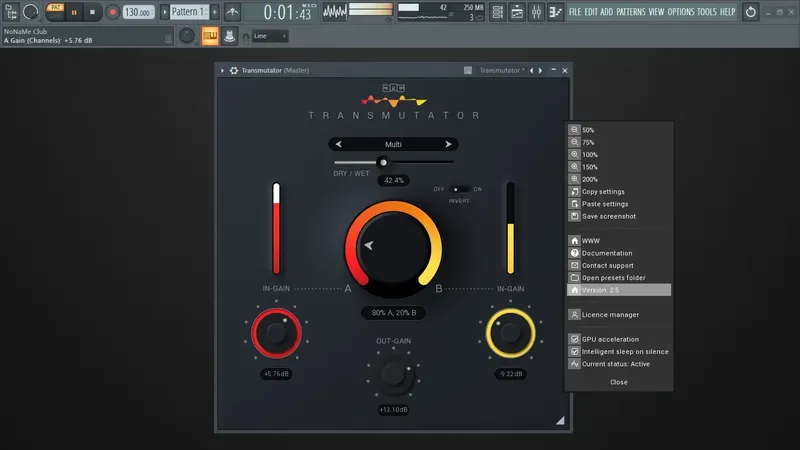
Task: Open the Line snap dropdown
Action: [x=270, y=36]
